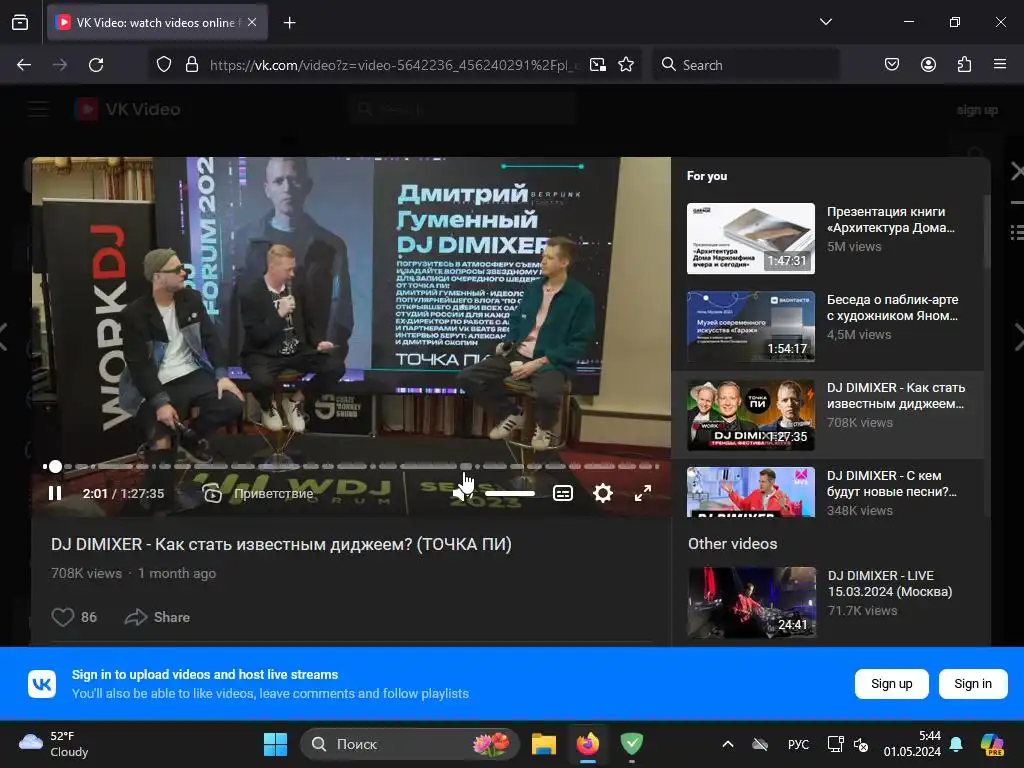
Task: Open extensions puzzle icon
Action: (965, 65)
